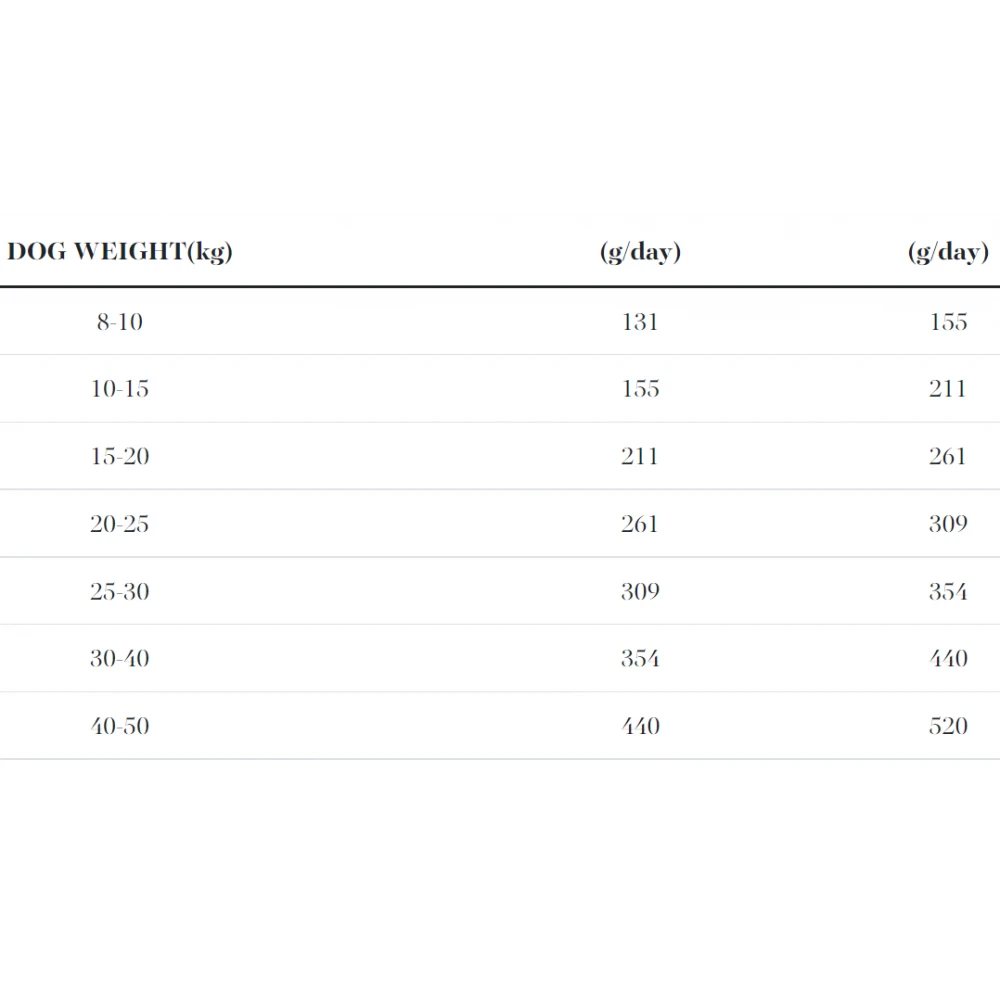Select the 25-30 weight range cell
Viewport: 1000px width, 1000px height.
120,592
